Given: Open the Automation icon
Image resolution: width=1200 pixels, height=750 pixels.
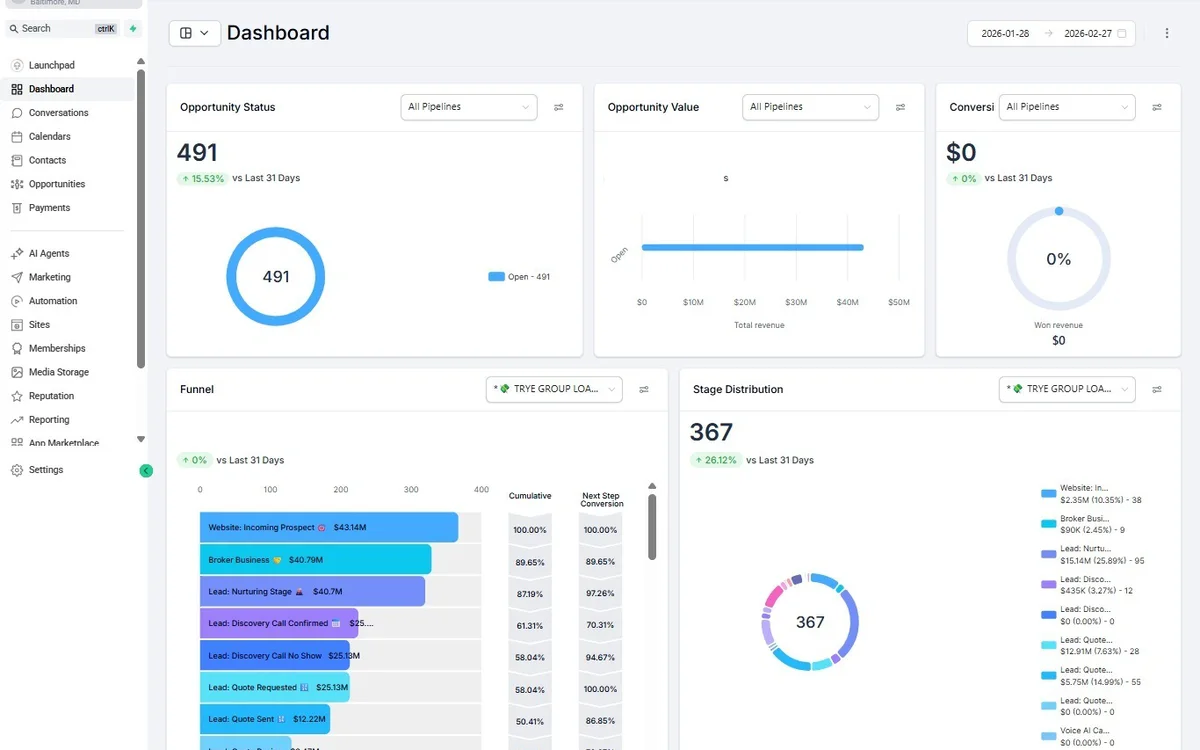Looking at the screenshot, I should (17, 301).
